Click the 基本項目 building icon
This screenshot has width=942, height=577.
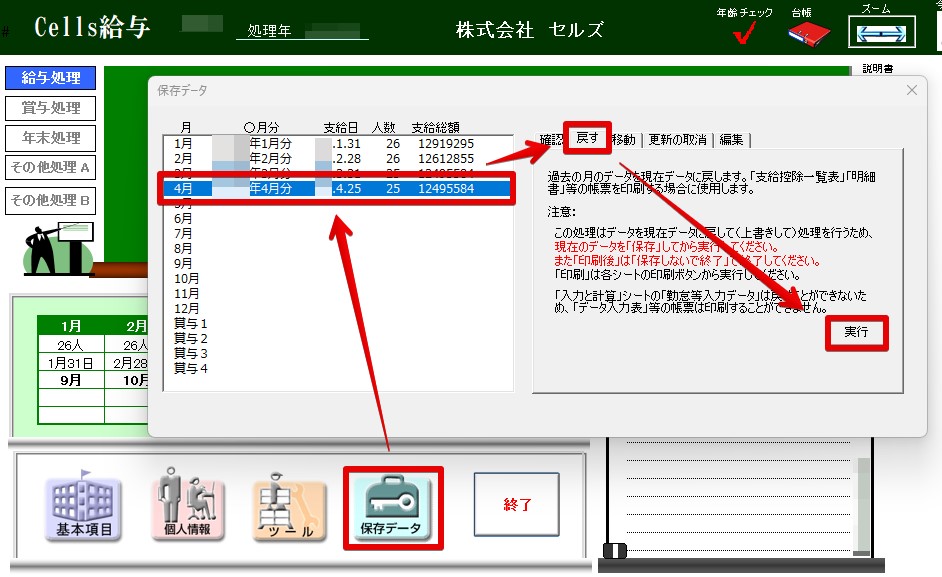(83, 506)
